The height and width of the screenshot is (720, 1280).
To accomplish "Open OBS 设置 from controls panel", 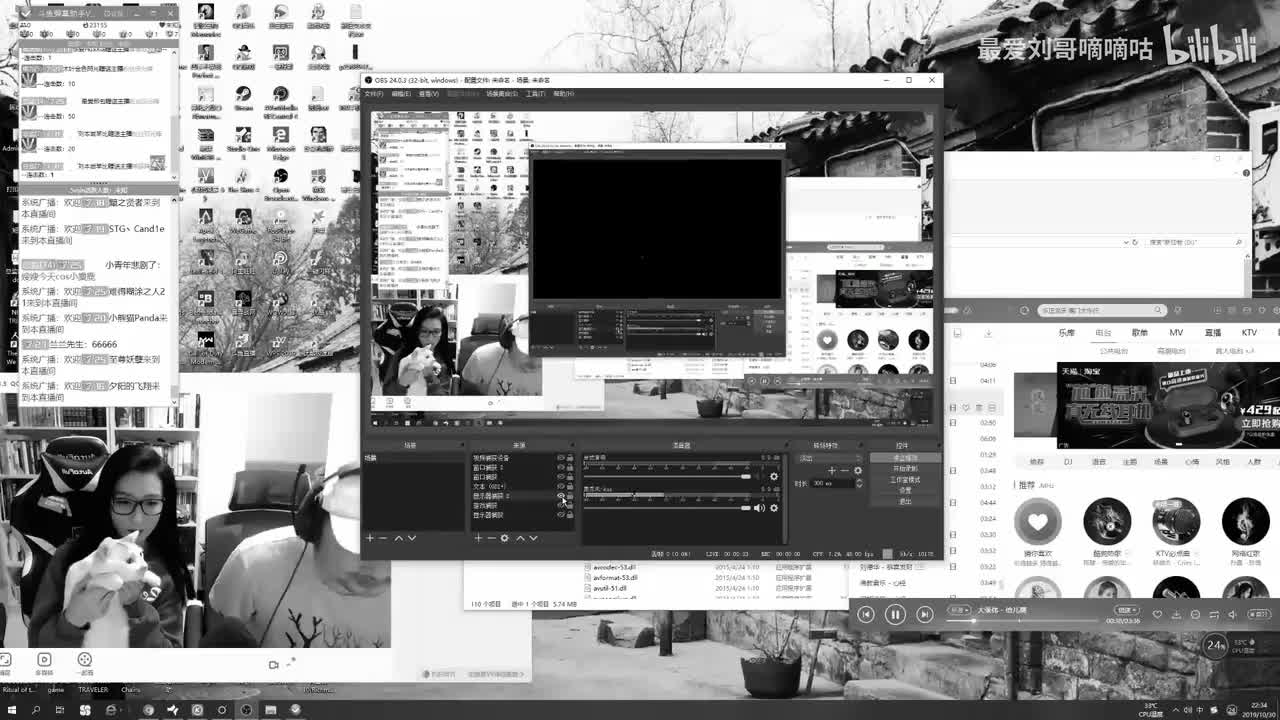I will (905, 491).
